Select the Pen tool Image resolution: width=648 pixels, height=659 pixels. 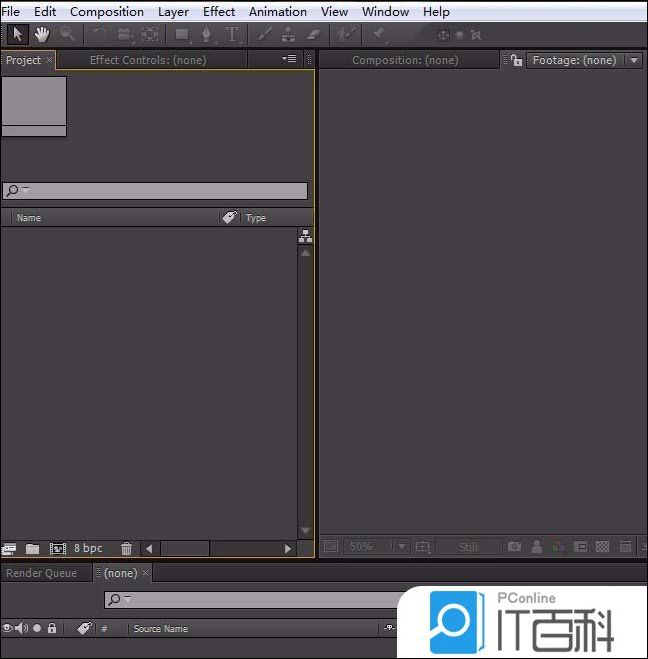[x=207, y=34]
